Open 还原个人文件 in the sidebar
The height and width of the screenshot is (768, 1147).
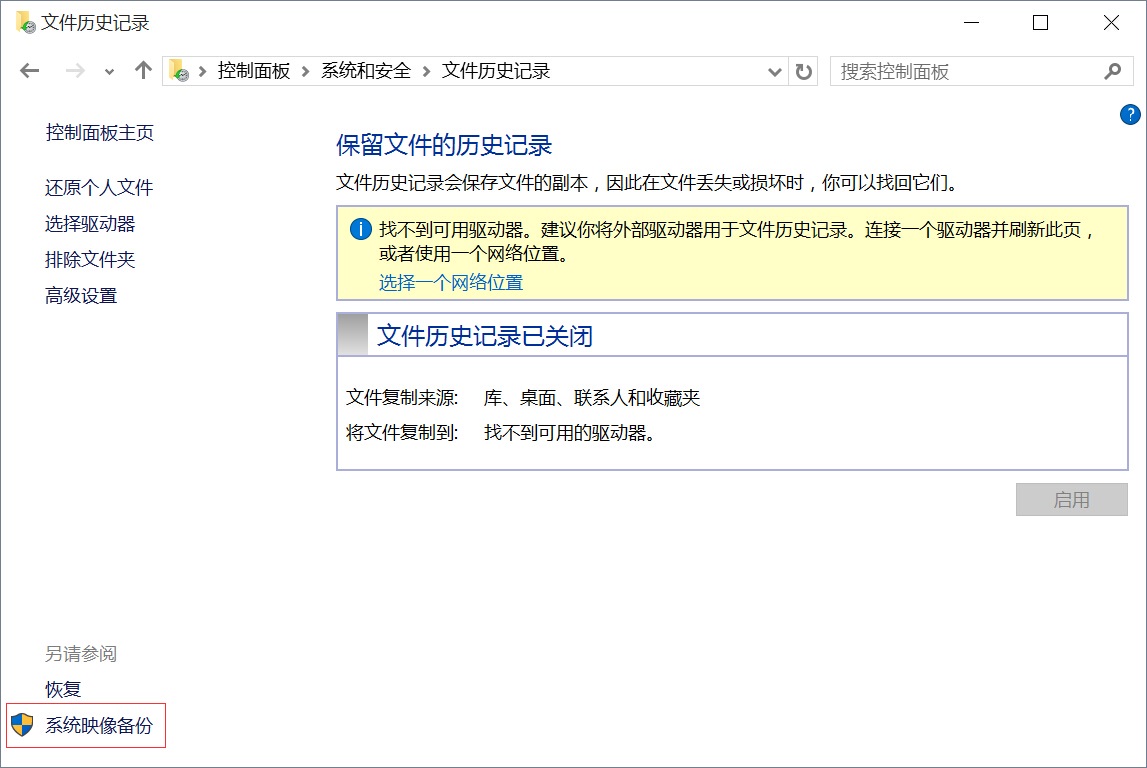[x=97, y=187]
